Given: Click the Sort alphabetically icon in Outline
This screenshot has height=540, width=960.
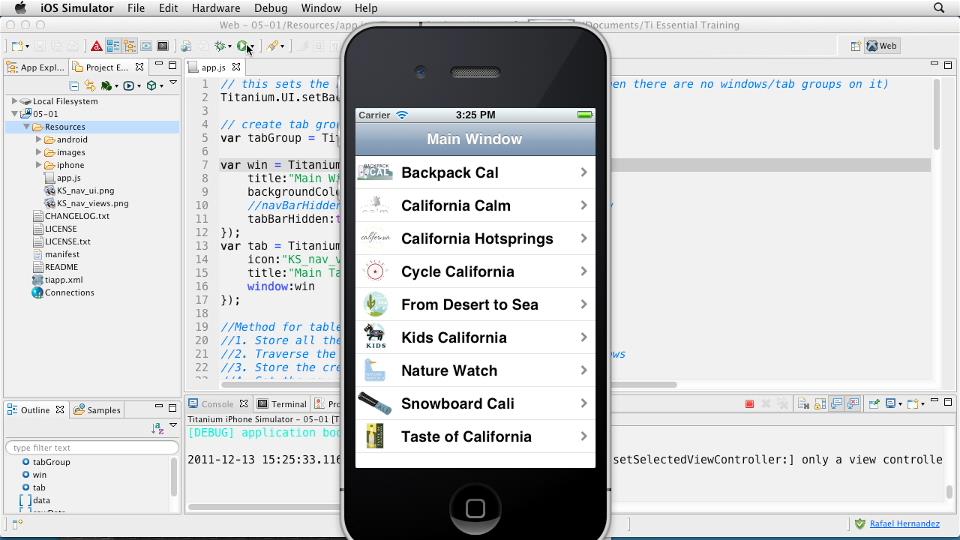Looking at the screenshot, I should tap(157, 429).
